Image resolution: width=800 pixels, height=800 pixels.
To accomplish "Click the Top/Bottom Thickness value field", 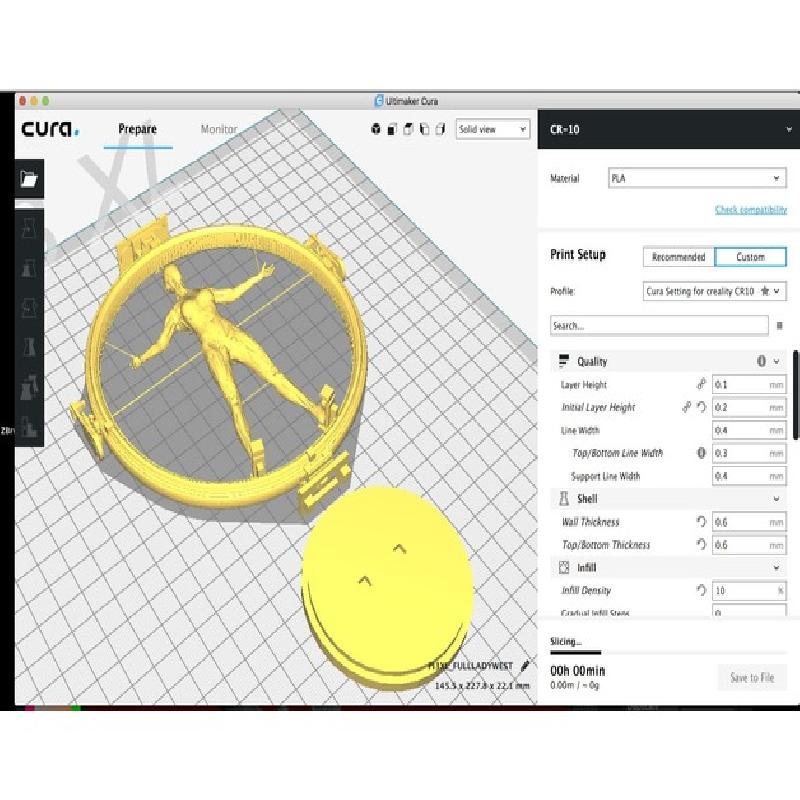I will 749,544.
